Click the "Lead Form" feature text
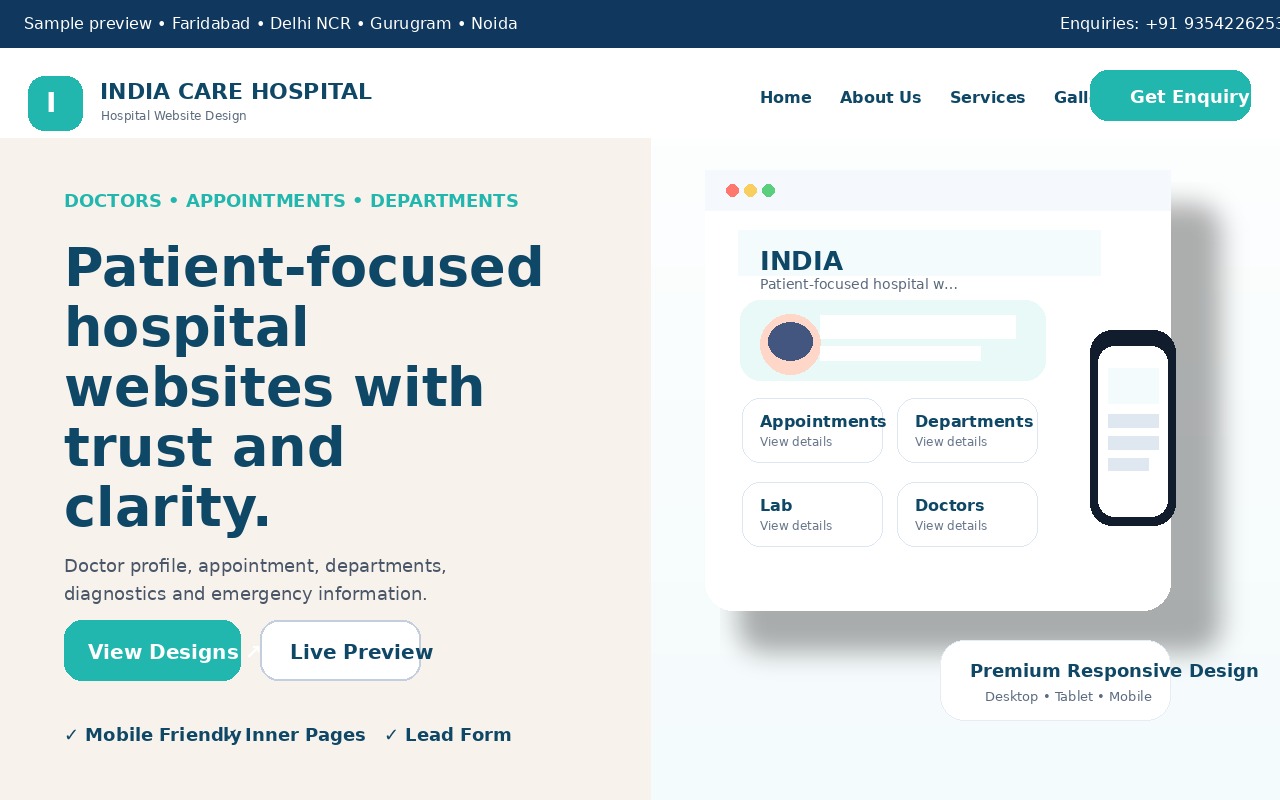 [458, 735]
